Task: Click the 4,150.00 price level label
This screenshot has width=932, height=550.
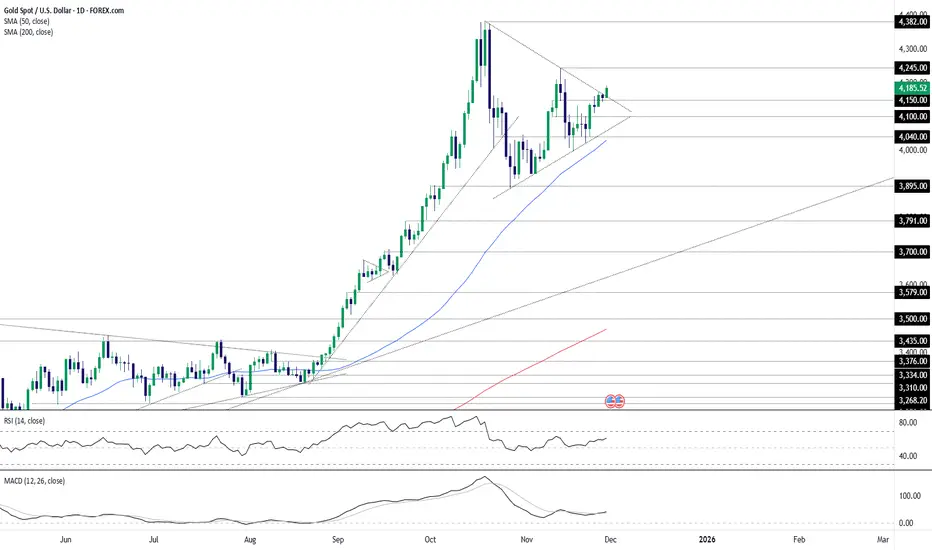Action: click(912, 100)
